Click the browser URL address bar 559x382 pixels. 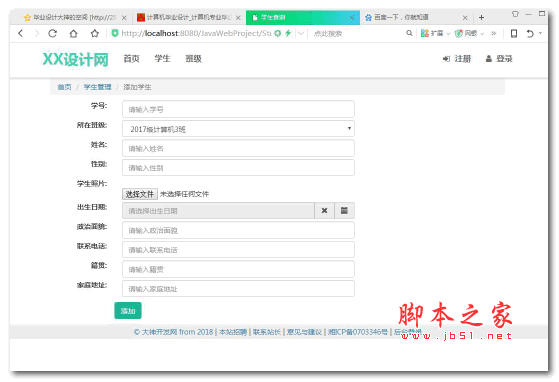196,33
